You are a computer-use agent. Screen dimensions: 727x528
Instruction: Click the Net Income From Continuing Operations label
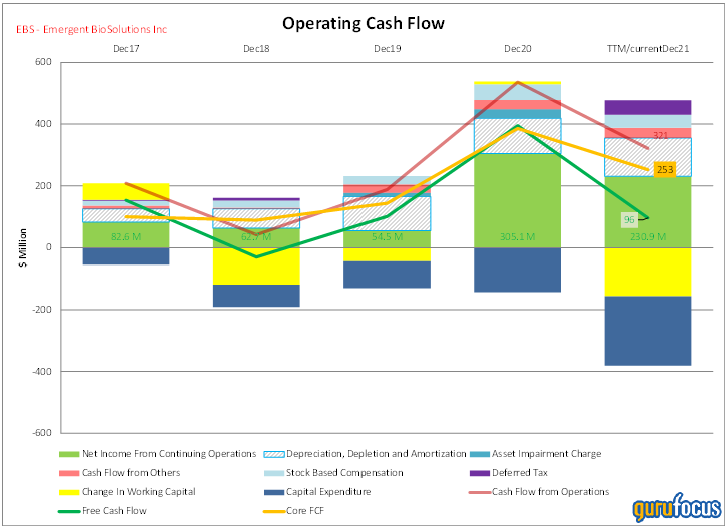tap(169, 454)
